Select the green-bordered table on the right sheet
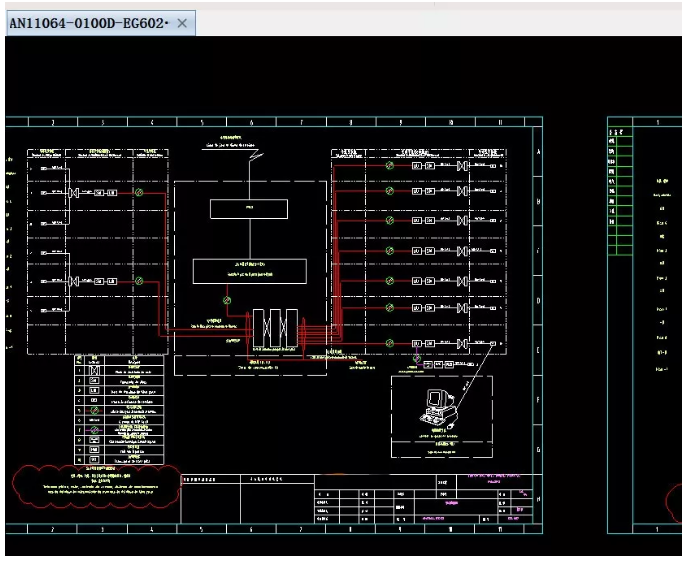Screen dimensions: 686x562 (x=621, y=192)
